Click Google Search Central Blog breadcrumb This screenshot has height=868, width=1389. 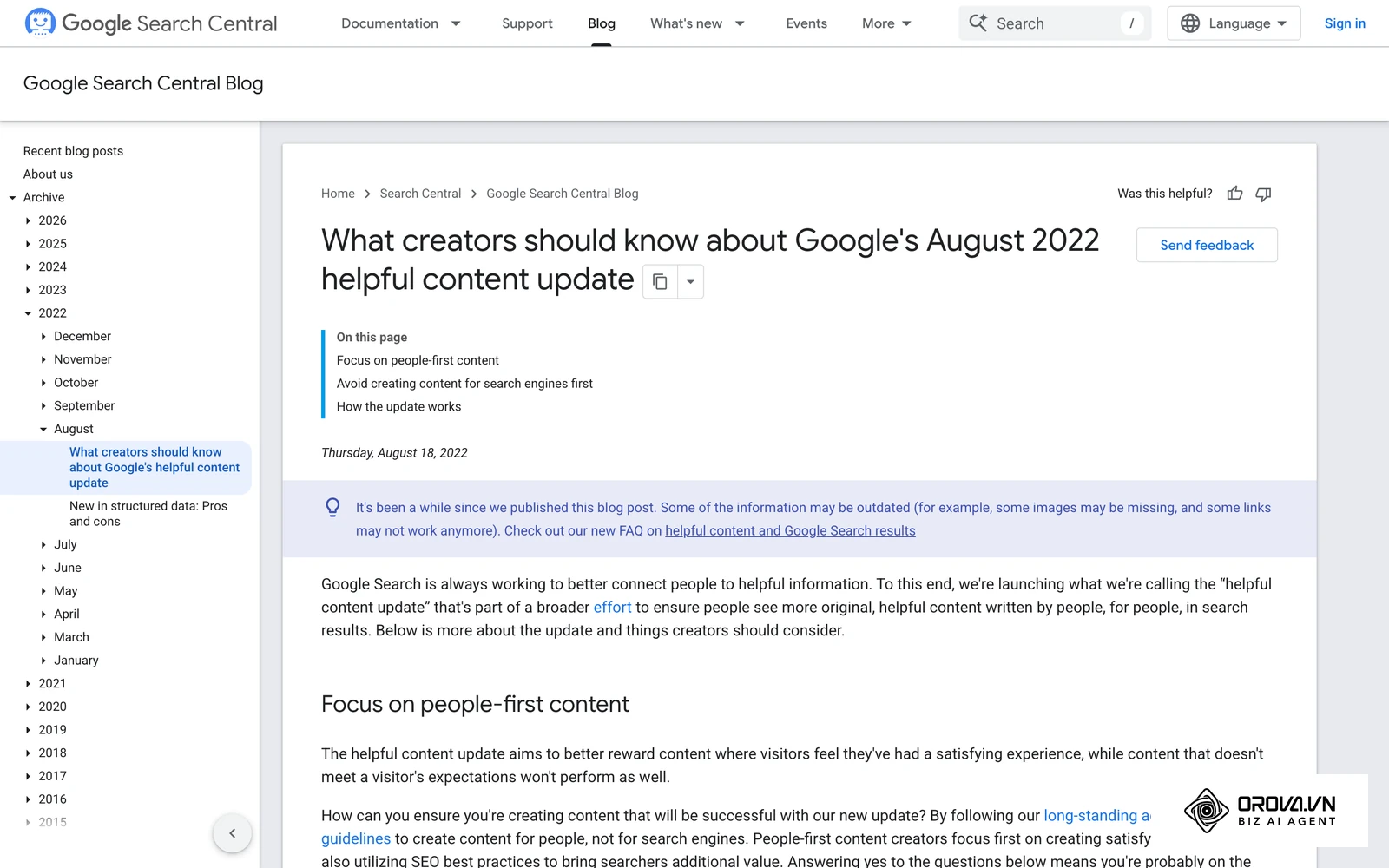pyautogui.click(x=563, y=194)
